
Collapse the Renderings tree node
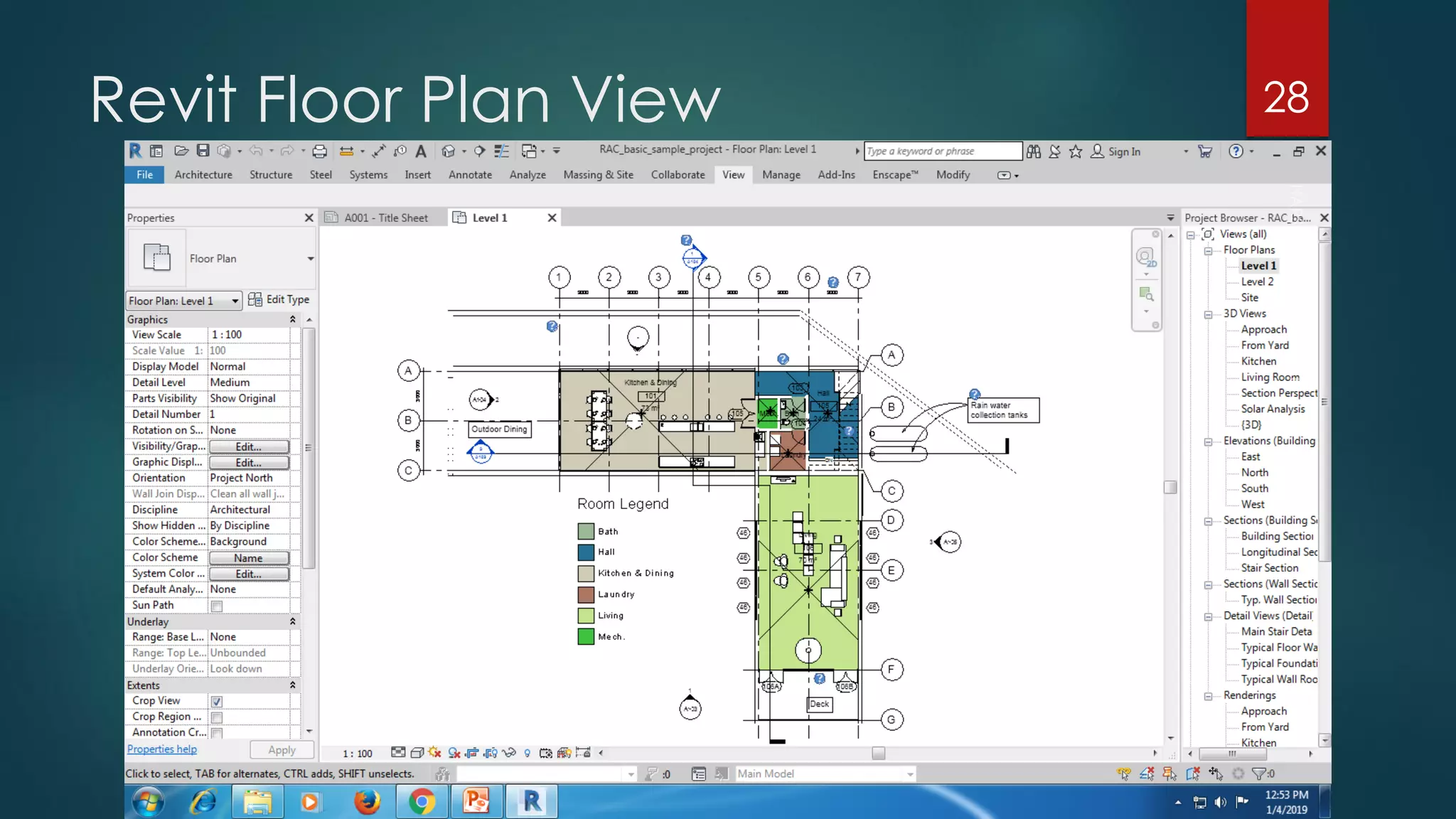click(1208, 696)
